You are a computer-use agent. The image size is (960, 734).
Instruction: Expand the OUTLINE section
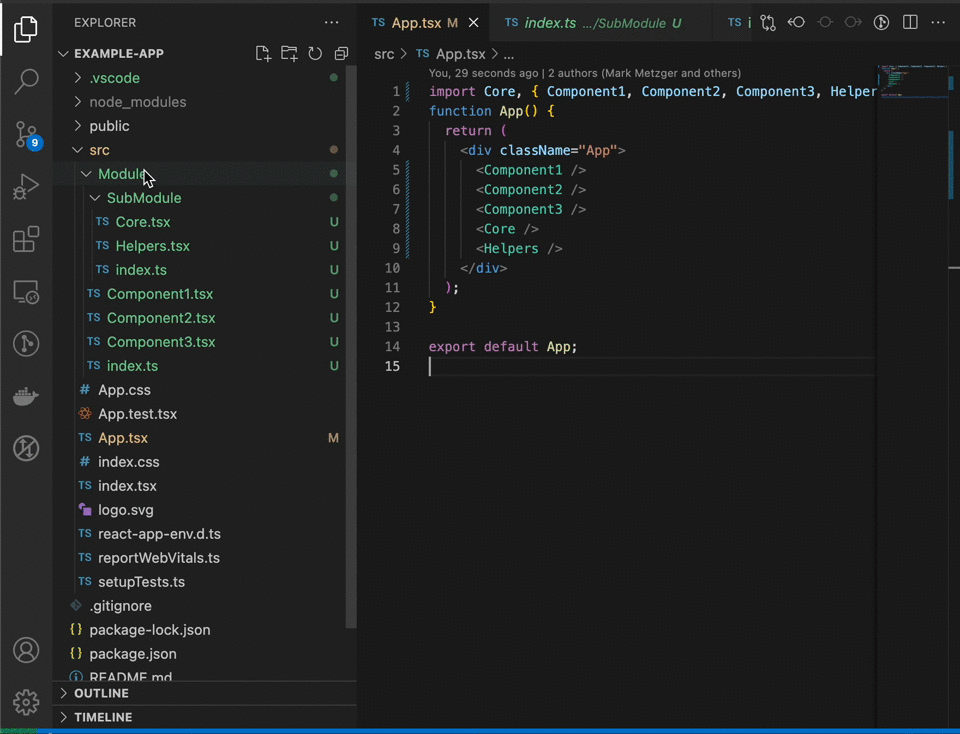pos(204,693)
